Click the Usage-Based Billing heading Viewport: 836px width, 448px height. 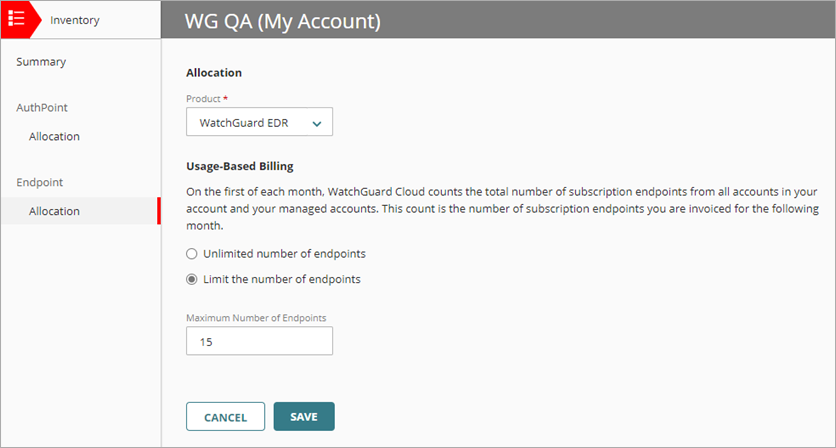(x=239, y=166)
